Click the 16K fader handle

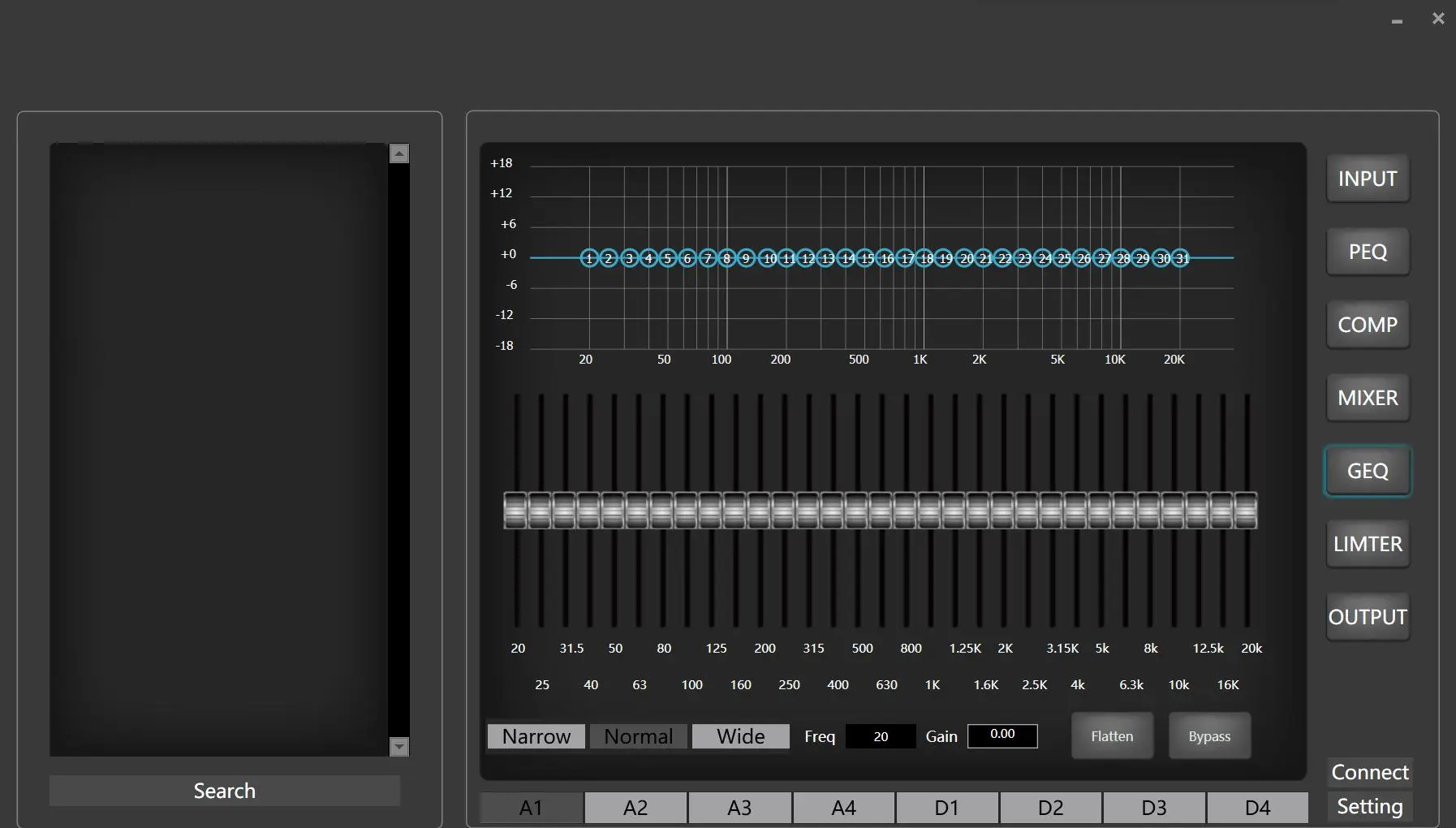[1221, 511]
